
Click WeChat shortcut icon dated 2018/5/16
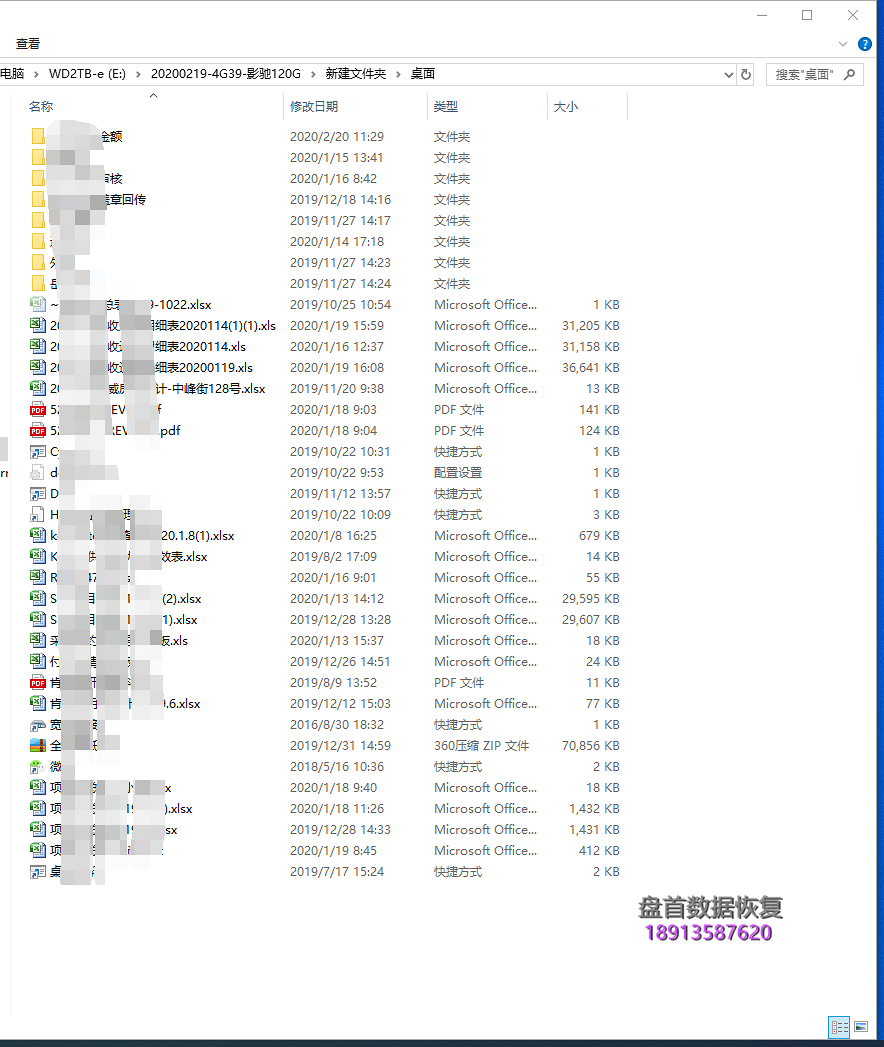[x=37, y=767]
